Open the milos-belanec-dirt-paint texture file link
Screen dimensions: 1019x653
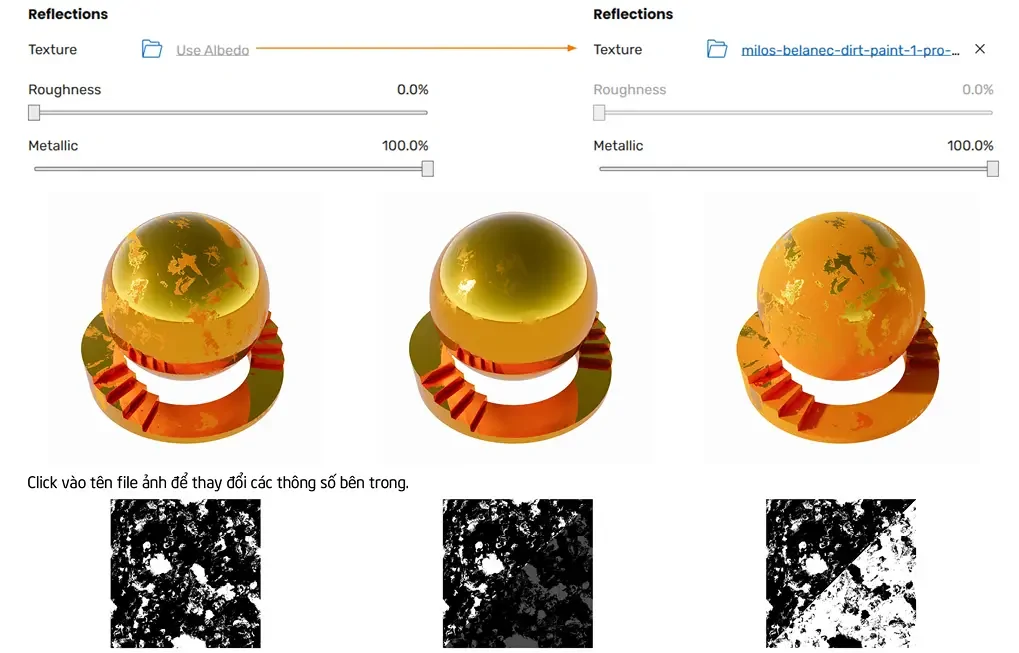point(850,50)
